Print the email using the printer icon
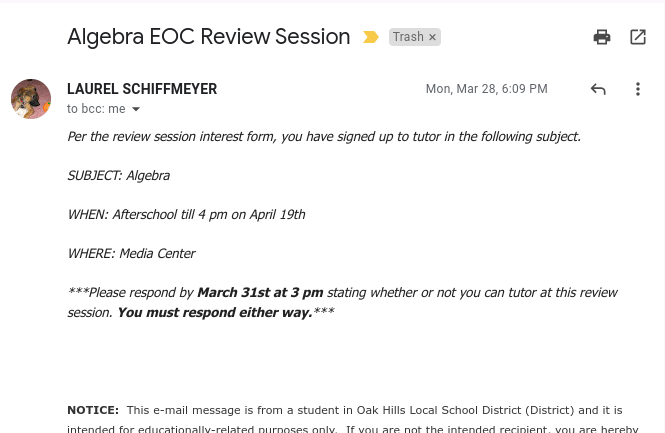The height and width of the screenshot is (433, 665). (602, 37)
